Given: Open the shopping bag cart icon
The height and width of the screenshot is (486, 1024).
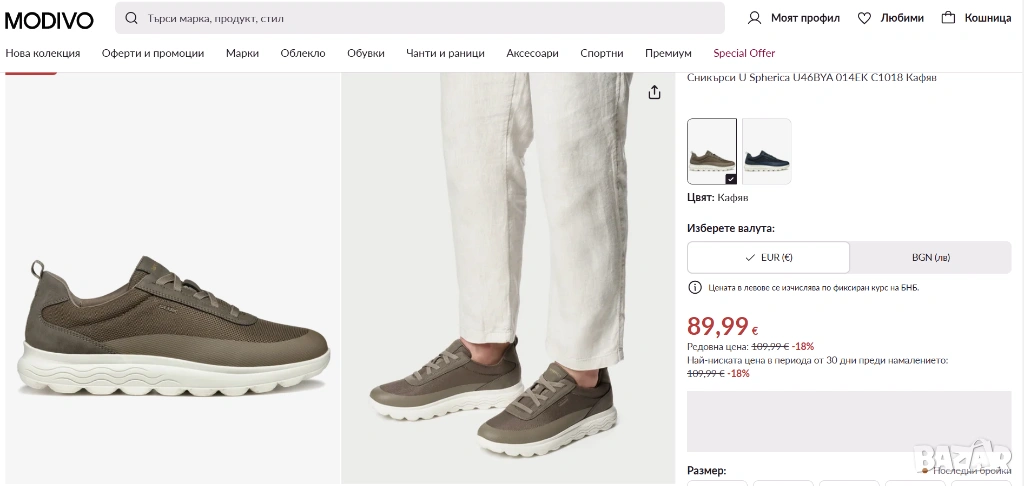Looking at the screenshot, I should (948, 18).
